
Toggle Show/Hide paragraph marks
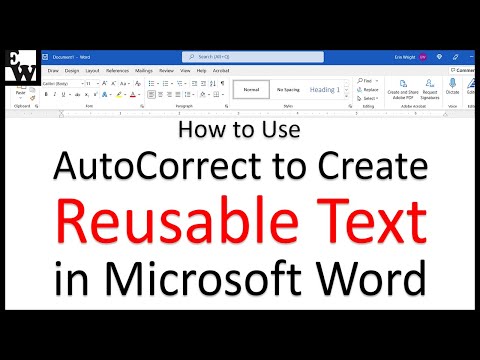pyautogui.click(x=222, y=83)
